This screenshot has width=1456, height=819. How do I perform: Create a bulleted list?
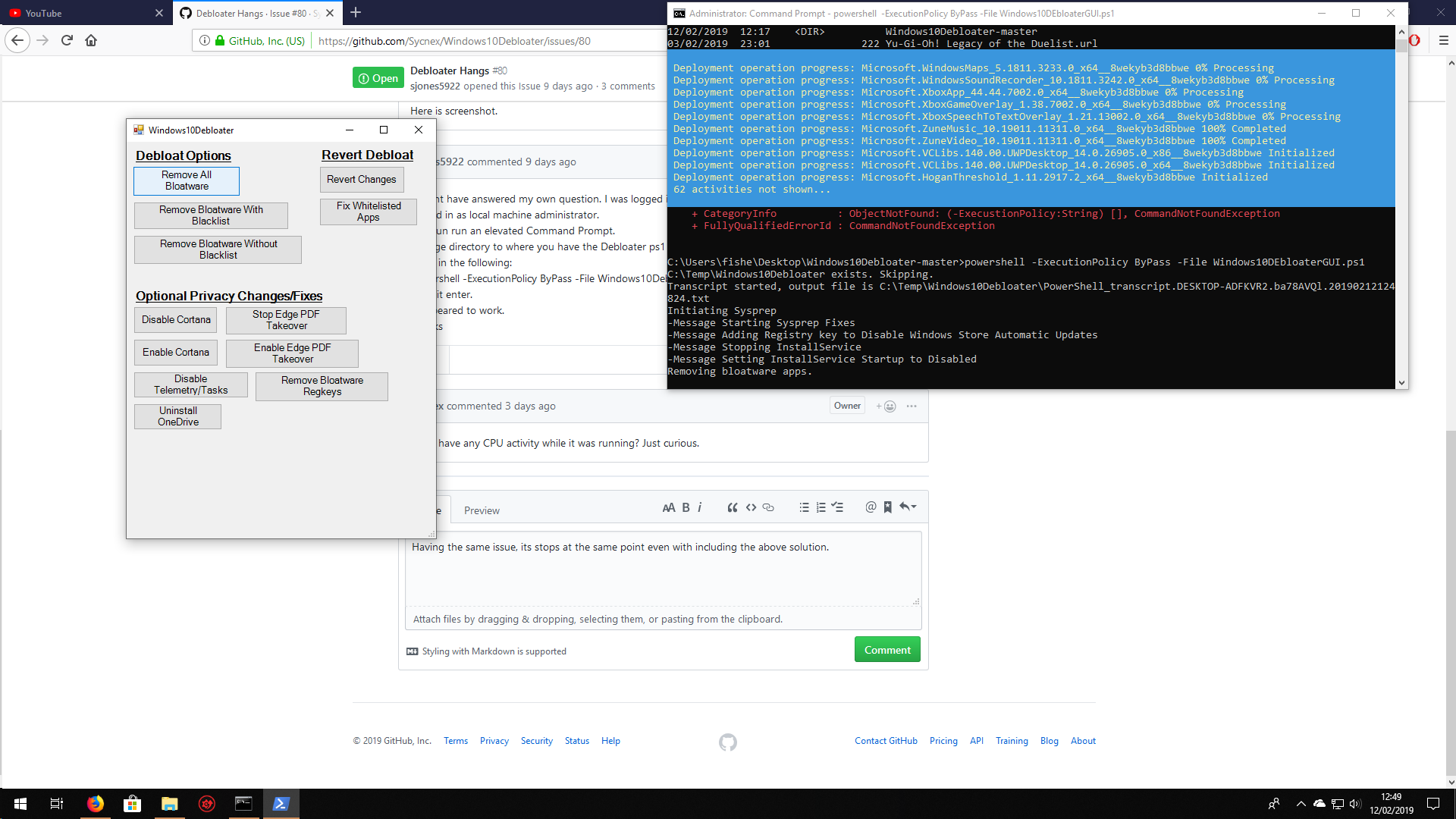point(805,507)
